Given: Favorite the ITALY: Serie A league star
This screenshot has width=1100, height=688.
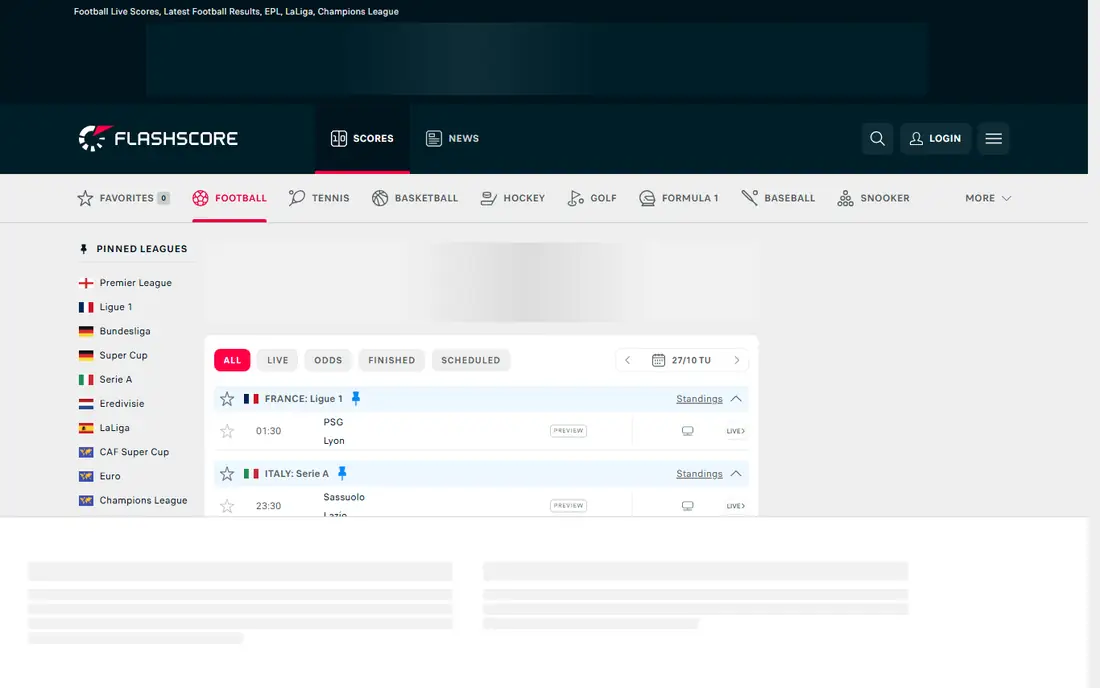Looking at the screenshot, I should [227, 474].
